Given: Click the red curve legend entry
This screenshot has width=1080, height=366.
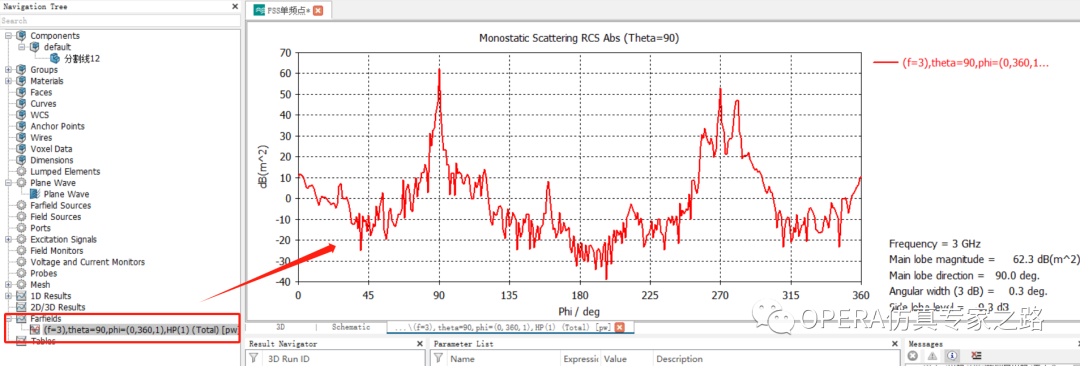Looking at the screenshot, I should tap(961, 62).
